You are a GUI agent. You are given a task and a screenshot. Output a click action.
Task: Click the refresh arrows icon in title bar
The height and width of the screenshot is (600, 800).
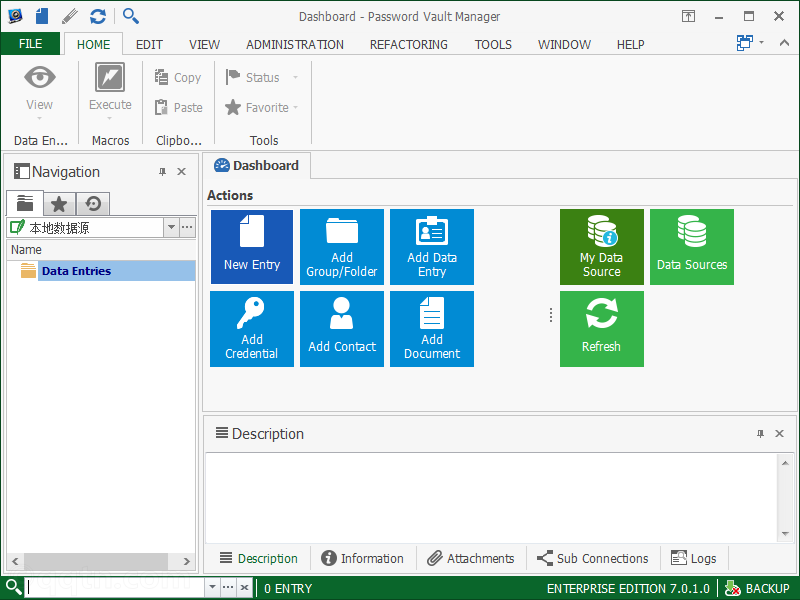97,16
